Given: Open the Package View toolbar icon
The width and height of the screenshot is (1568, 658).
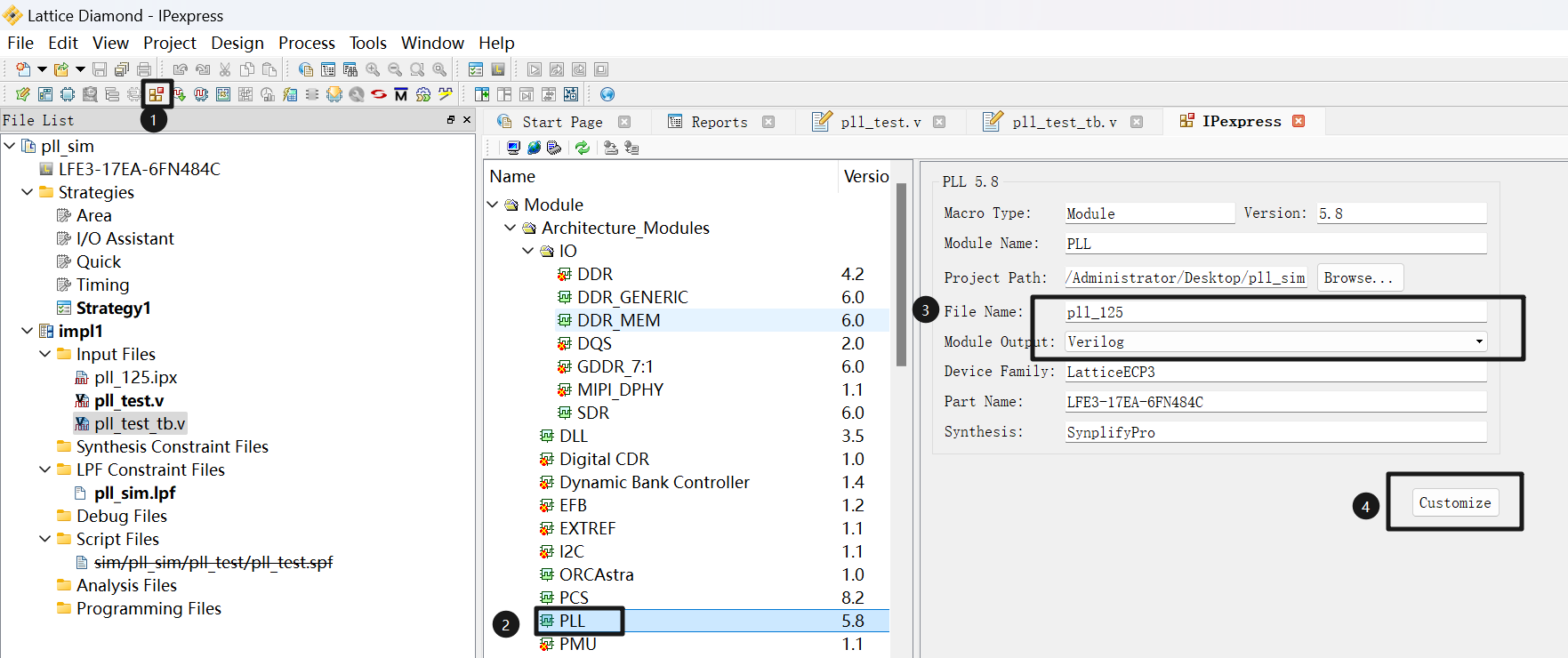Looking at the screenshot, I should (x=45, y=94).
